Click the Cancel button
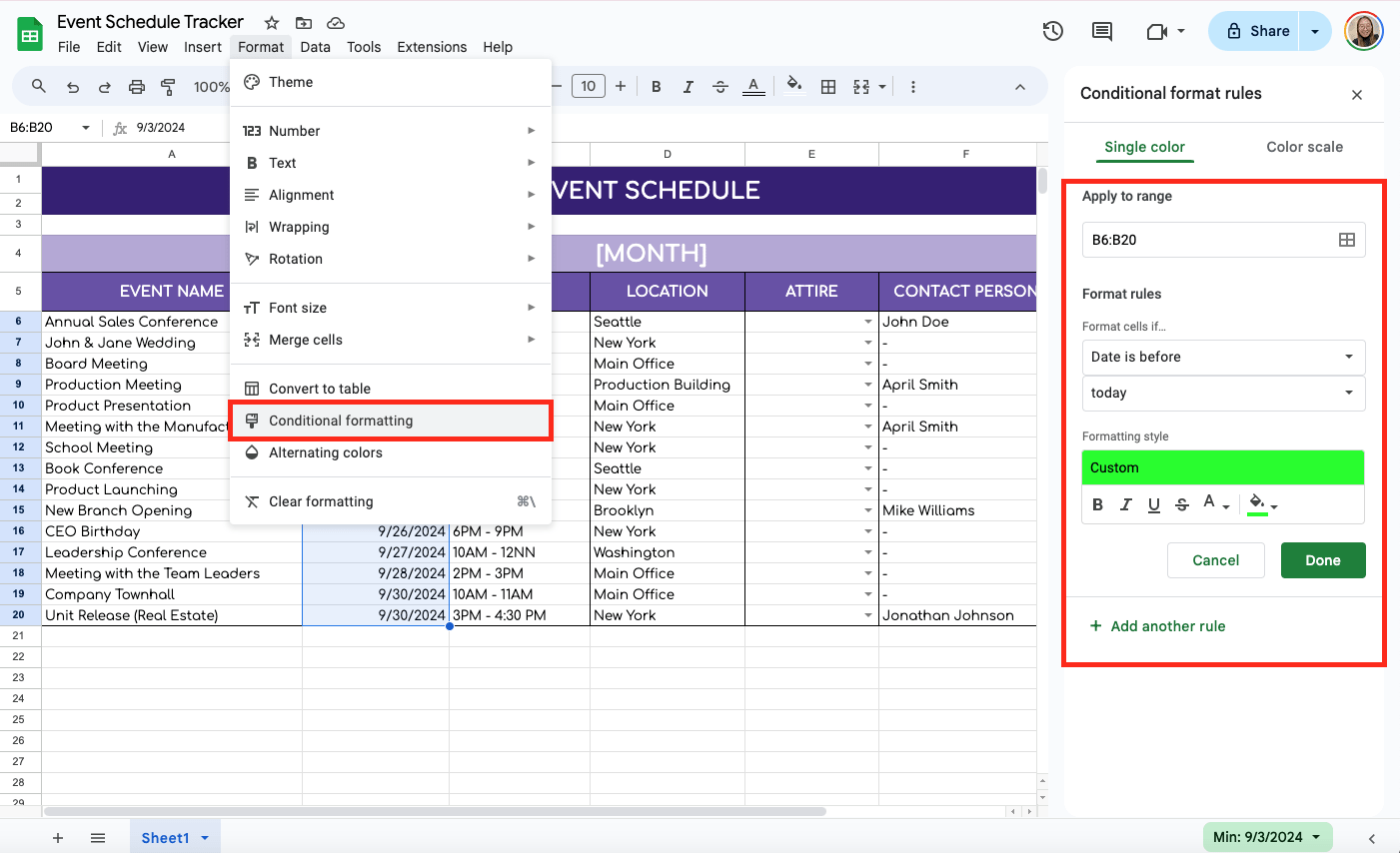Viewport: 1400px width, 853px height. click(1216, 560)
